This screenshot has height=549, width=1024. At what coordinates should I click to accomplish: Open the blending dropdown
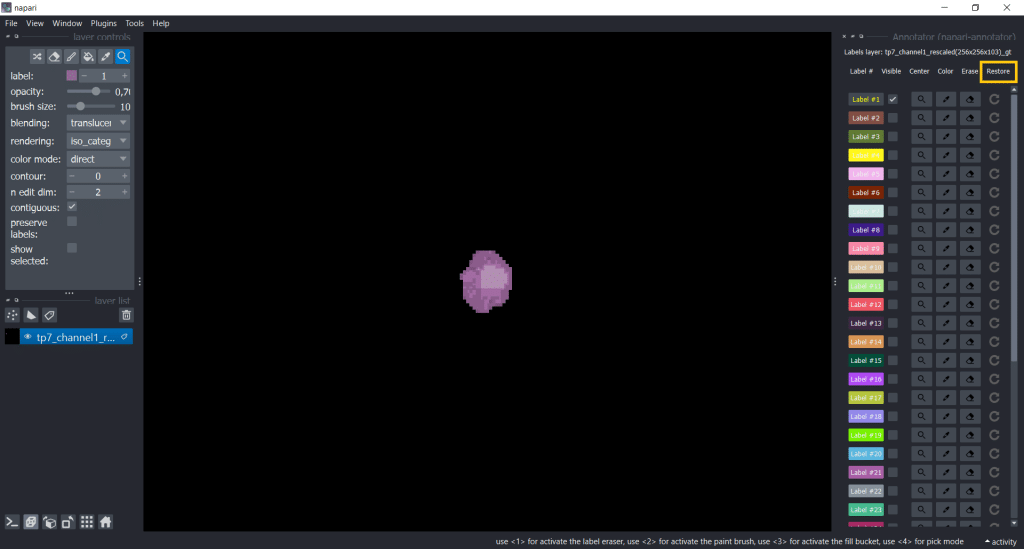coord(99,123)
